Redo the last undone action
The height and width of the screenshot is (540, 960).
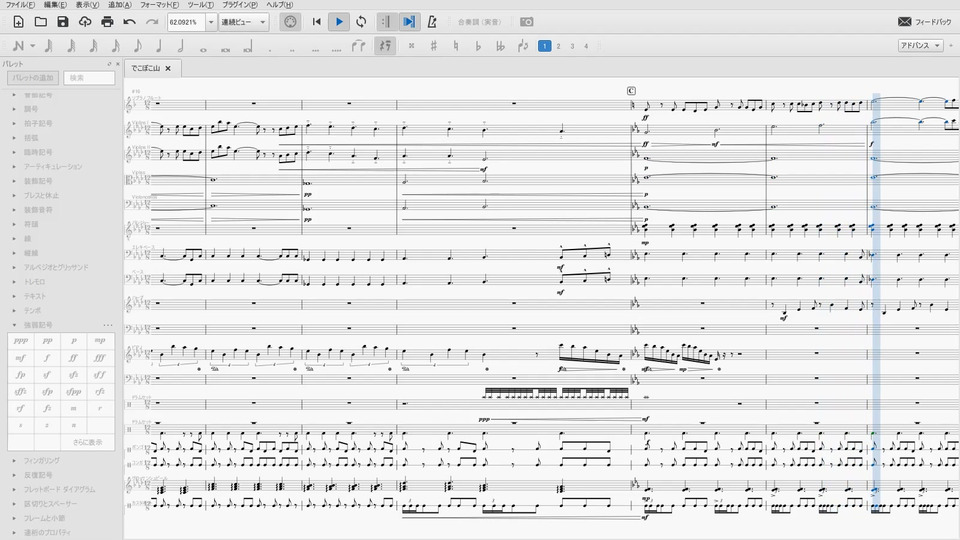click(152, 22)
